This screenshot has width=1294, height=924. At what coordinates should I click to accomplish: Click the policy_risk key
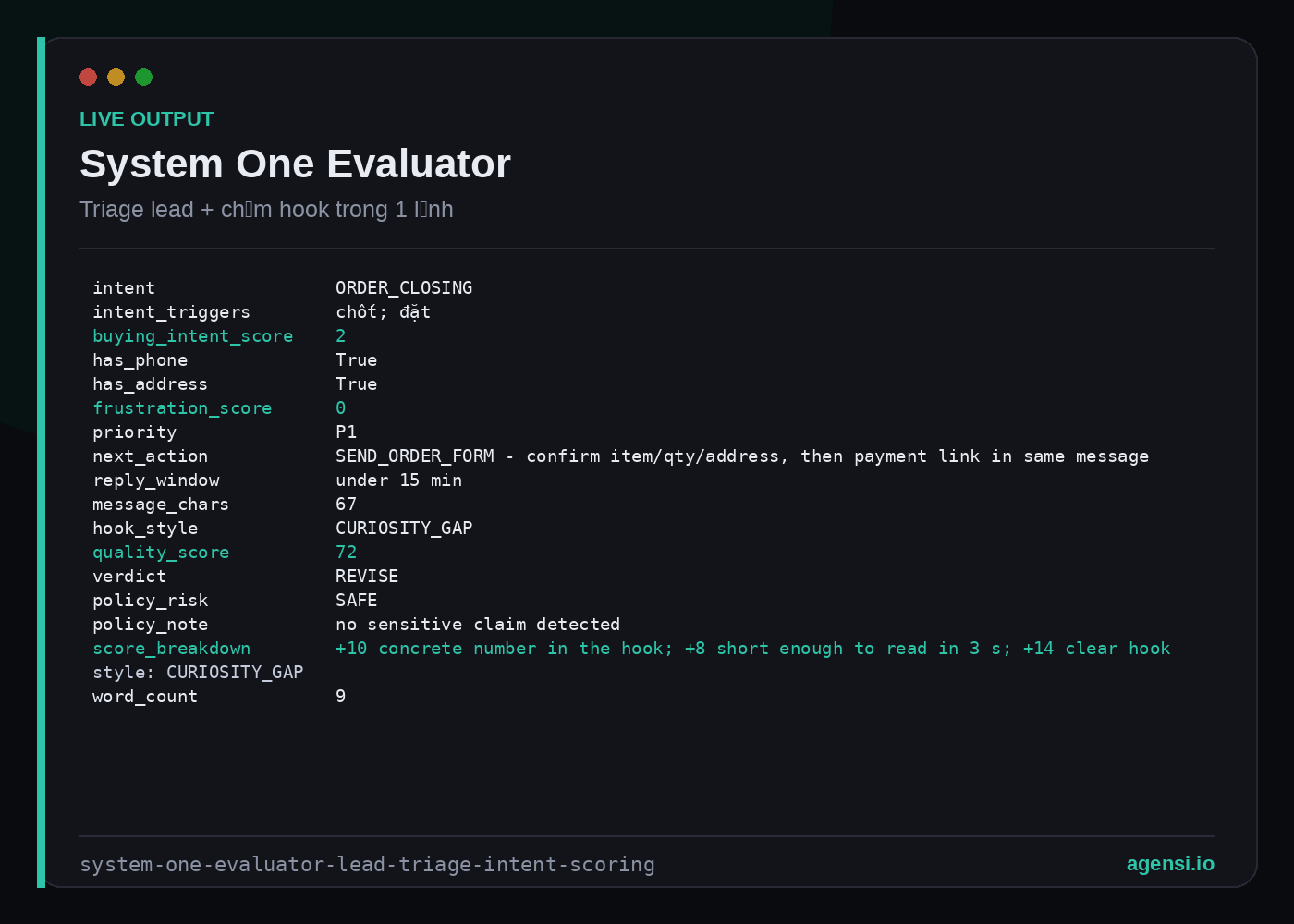(x=150, y=601)
